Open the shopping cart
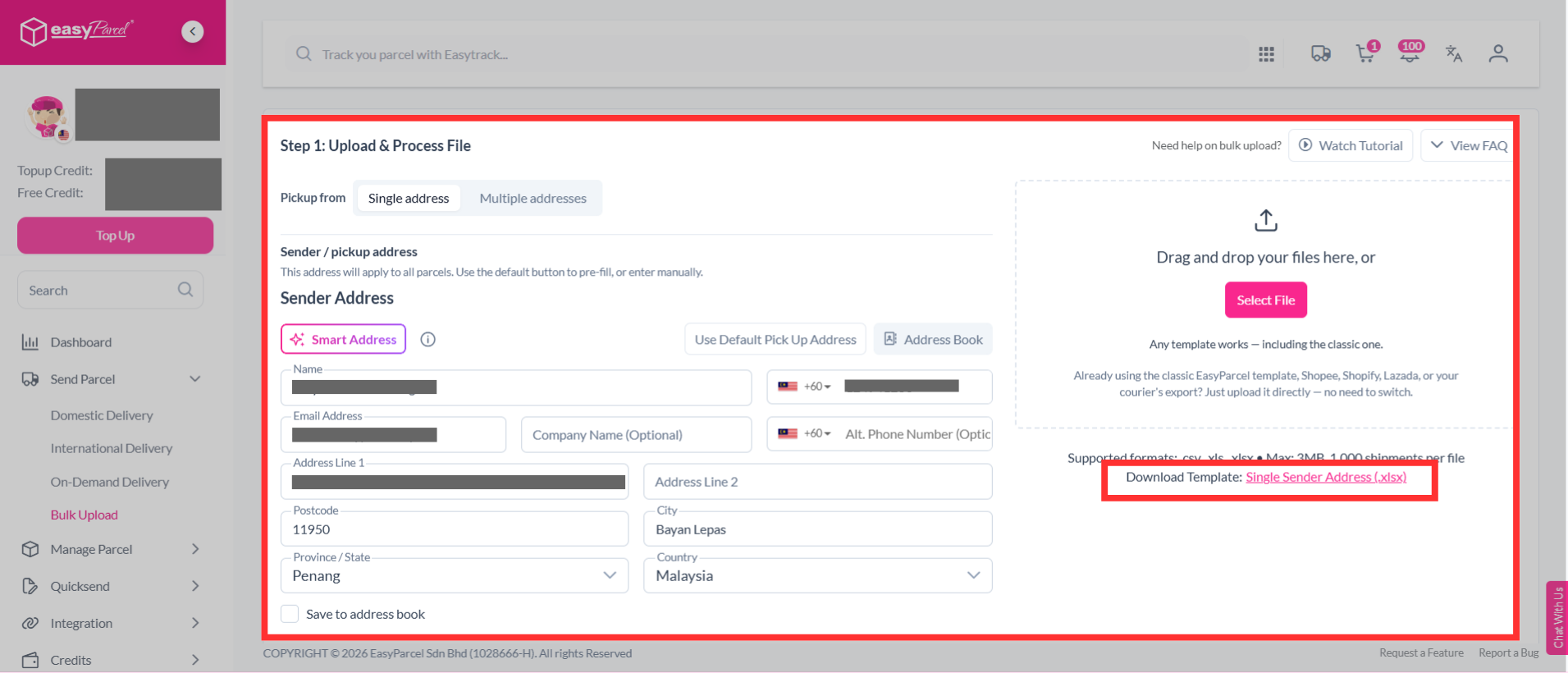1568x673 pixels. pyautogui.click(x=1366, y=53)
